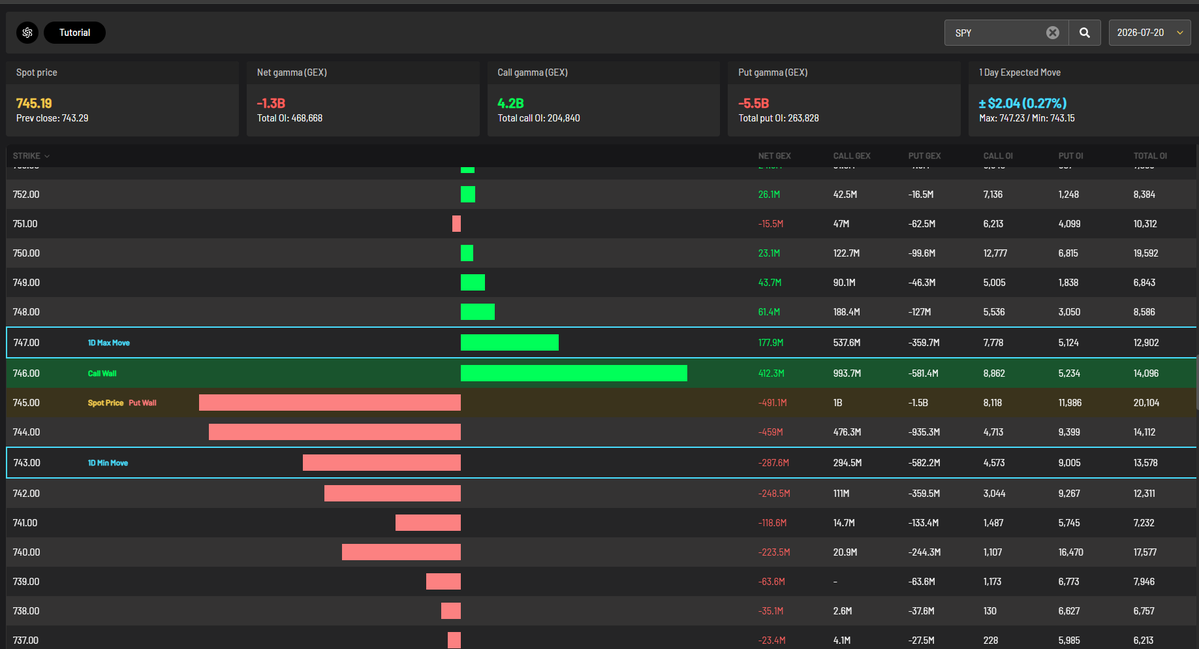Click the red gamma bar for 744.00
The height and width of the screenshot is (649, 1199).
coord(335,432)
